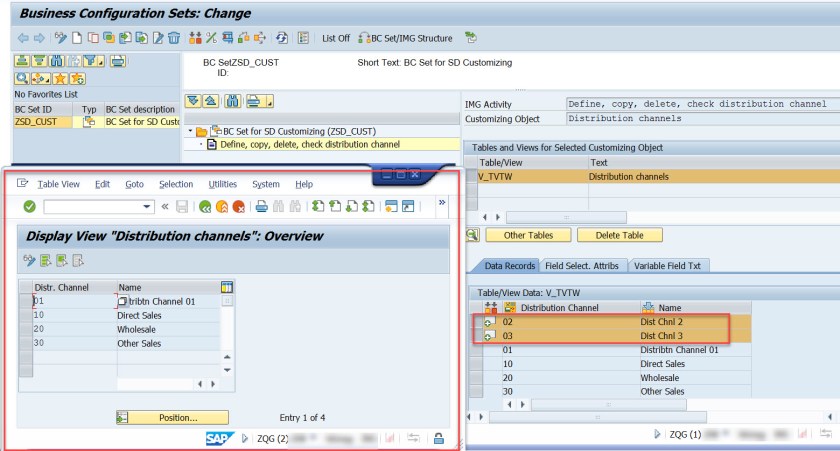Switch to Field Select. Attribs tab
Viewport: 840px width, 451px height.
pos(582,266)
